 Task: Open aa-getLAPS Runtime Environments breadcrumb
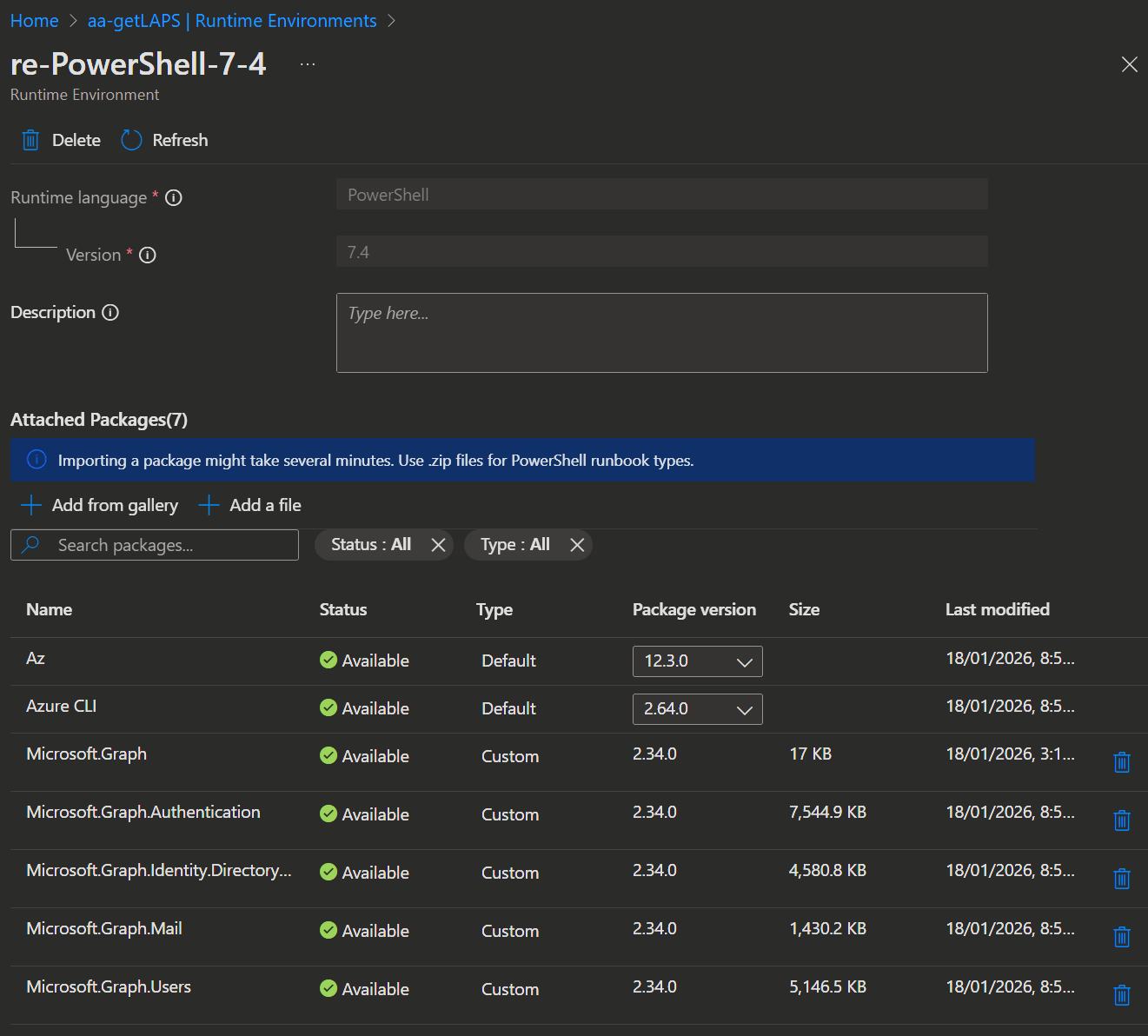[232, 21]
